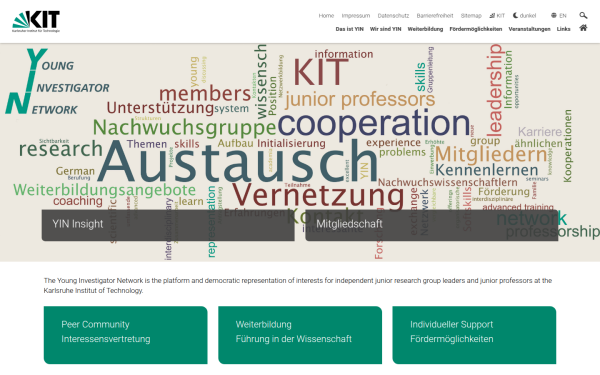
Task: Select the Links menu item
Action: click(x=563, y=29)
